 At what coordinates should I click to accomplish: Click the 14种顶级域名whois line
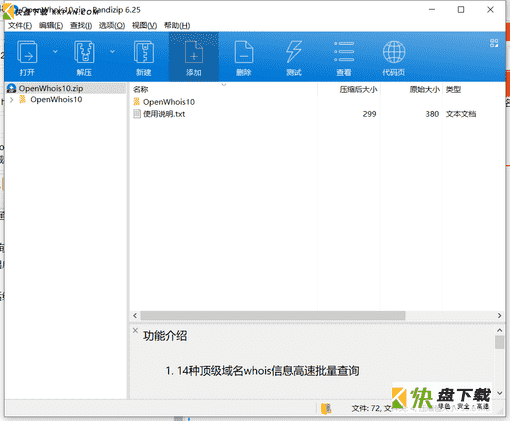262,371
